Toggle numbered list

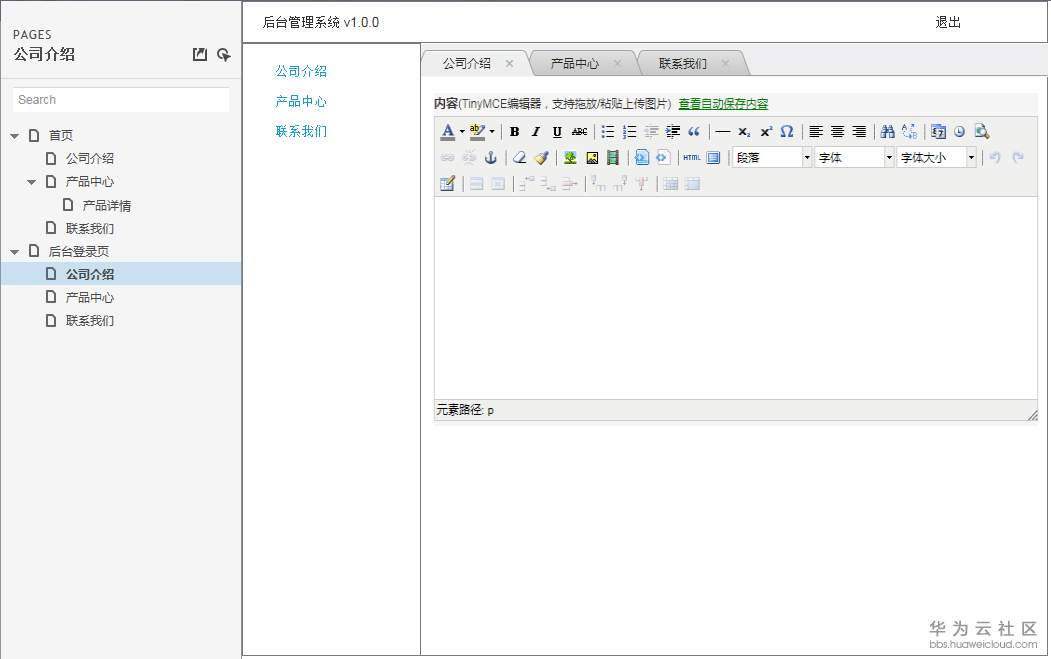click(629, 132)
